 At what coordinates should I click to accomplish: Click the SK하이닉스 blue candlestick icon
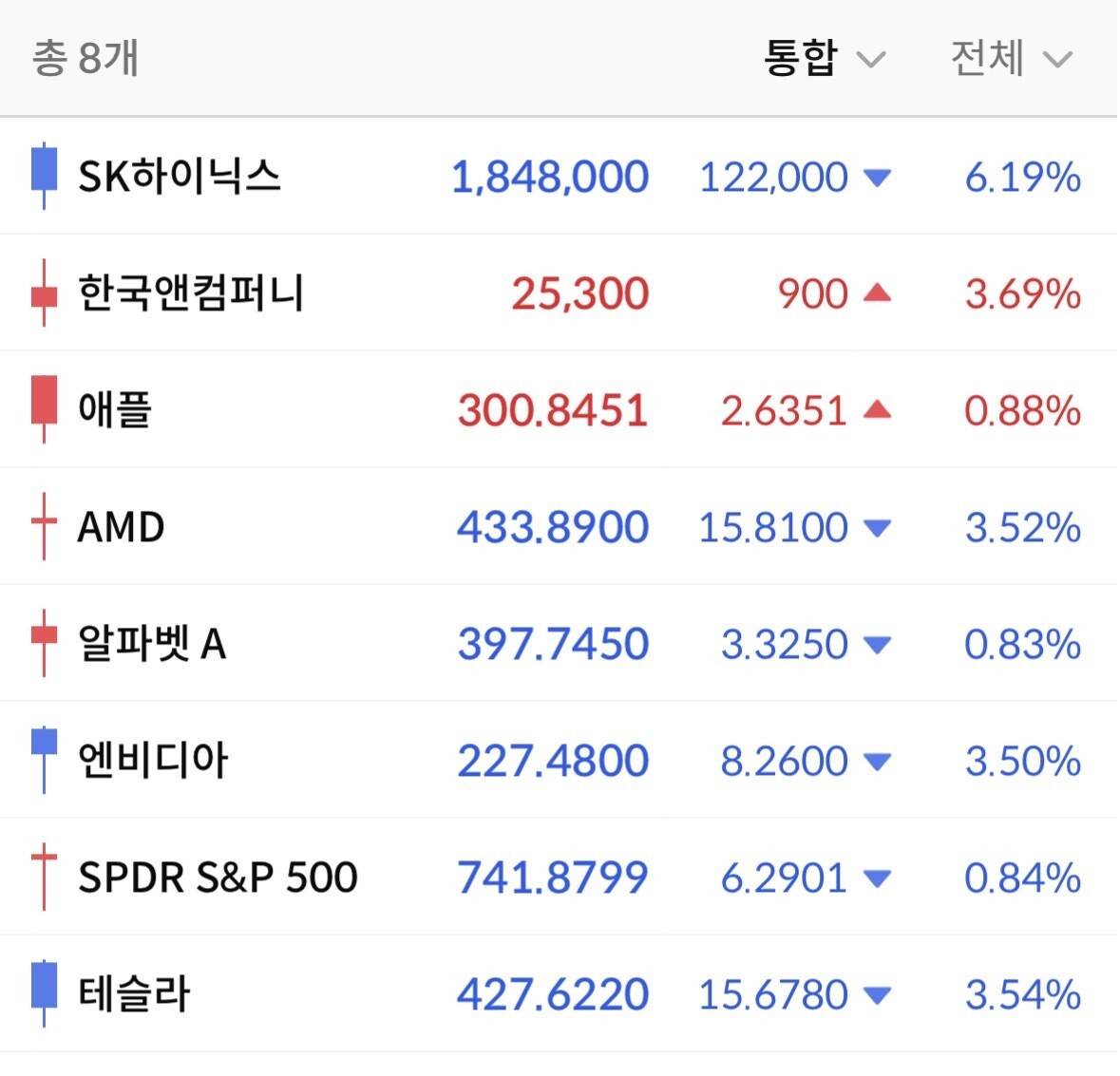click(x=45, y=176)
